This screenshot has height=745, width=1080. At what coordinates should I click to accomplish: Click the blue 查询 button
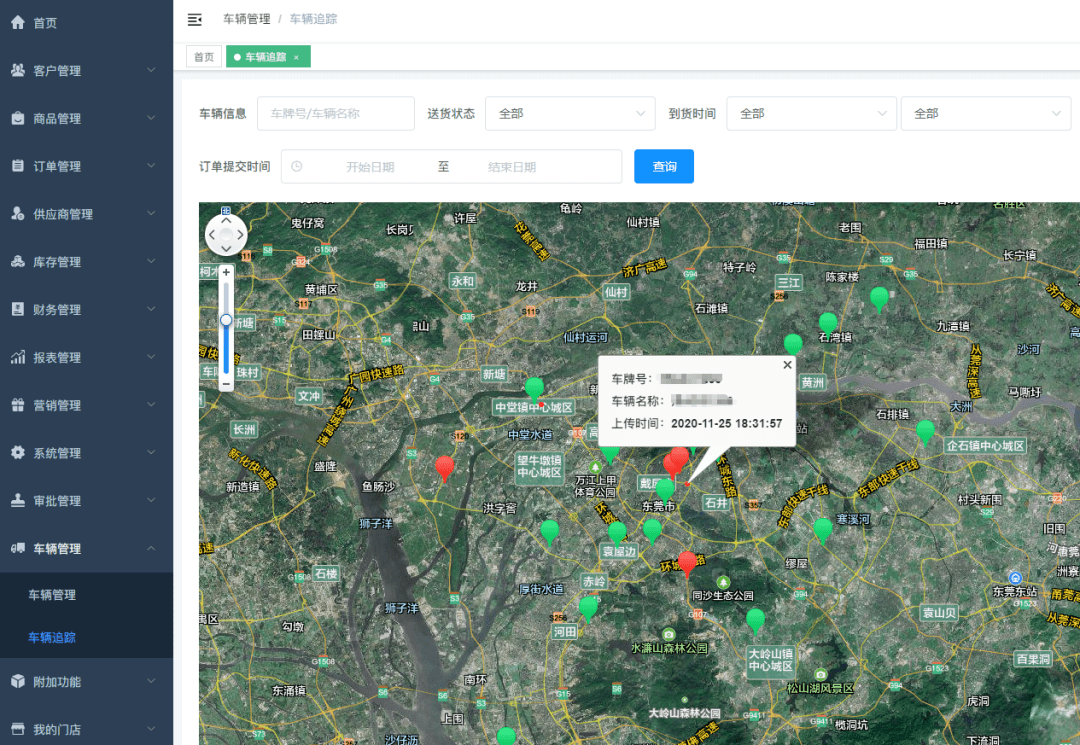[664, 167]
